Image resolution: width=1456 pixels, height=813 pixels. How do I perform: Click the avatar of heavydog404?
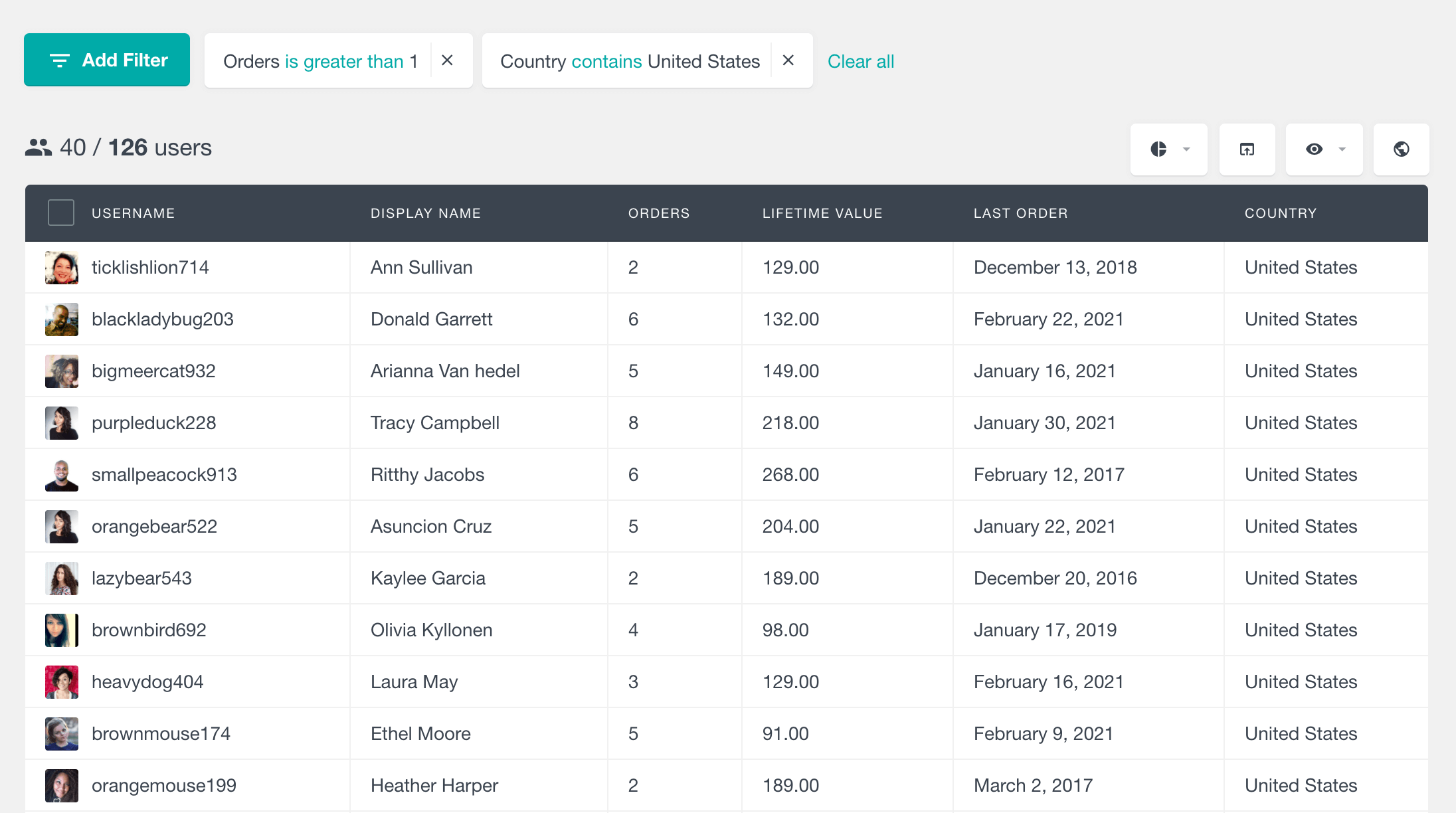click(62, 682)
